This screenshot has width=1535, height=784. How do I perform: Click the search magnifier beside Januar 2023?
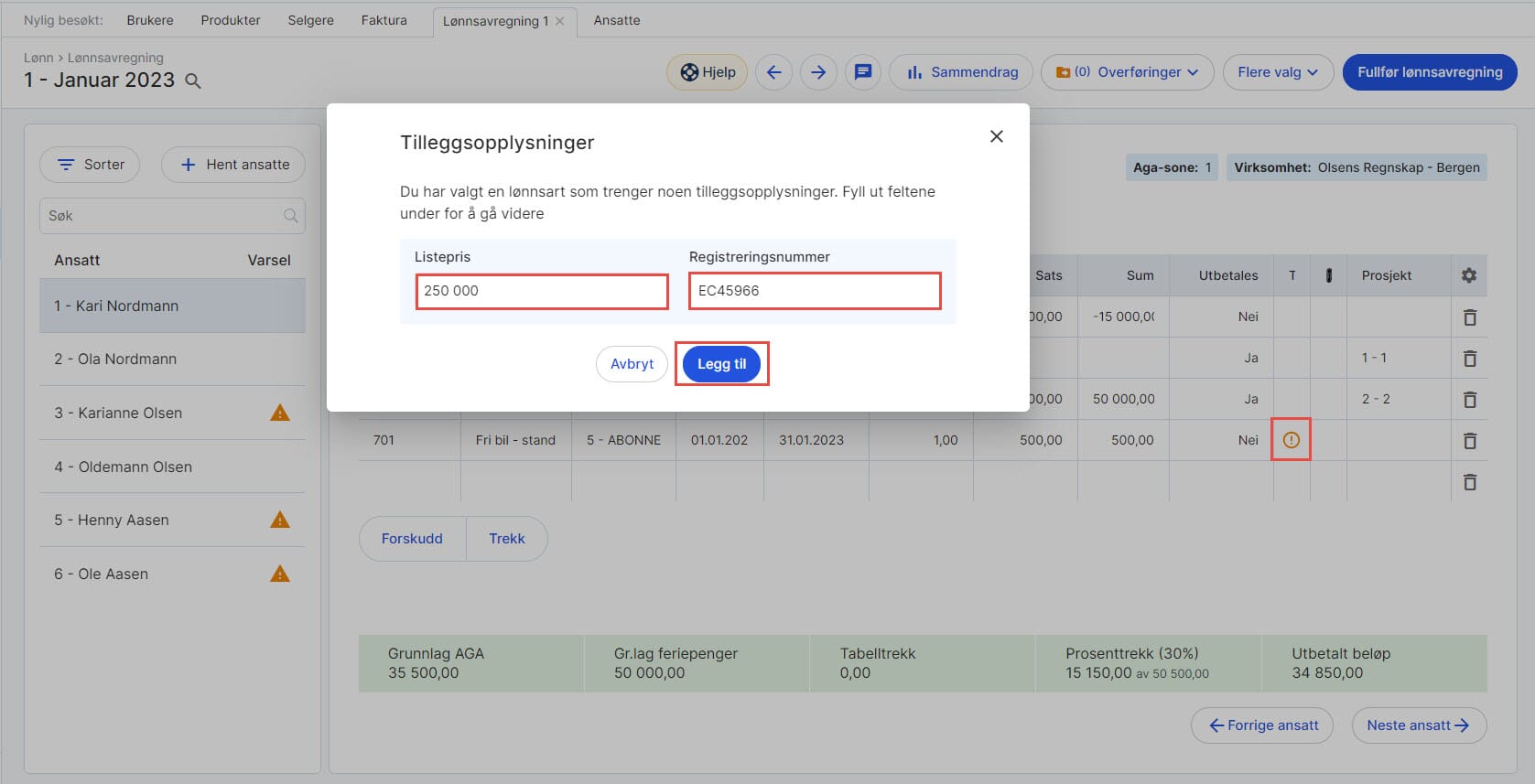tap(193, 81)
